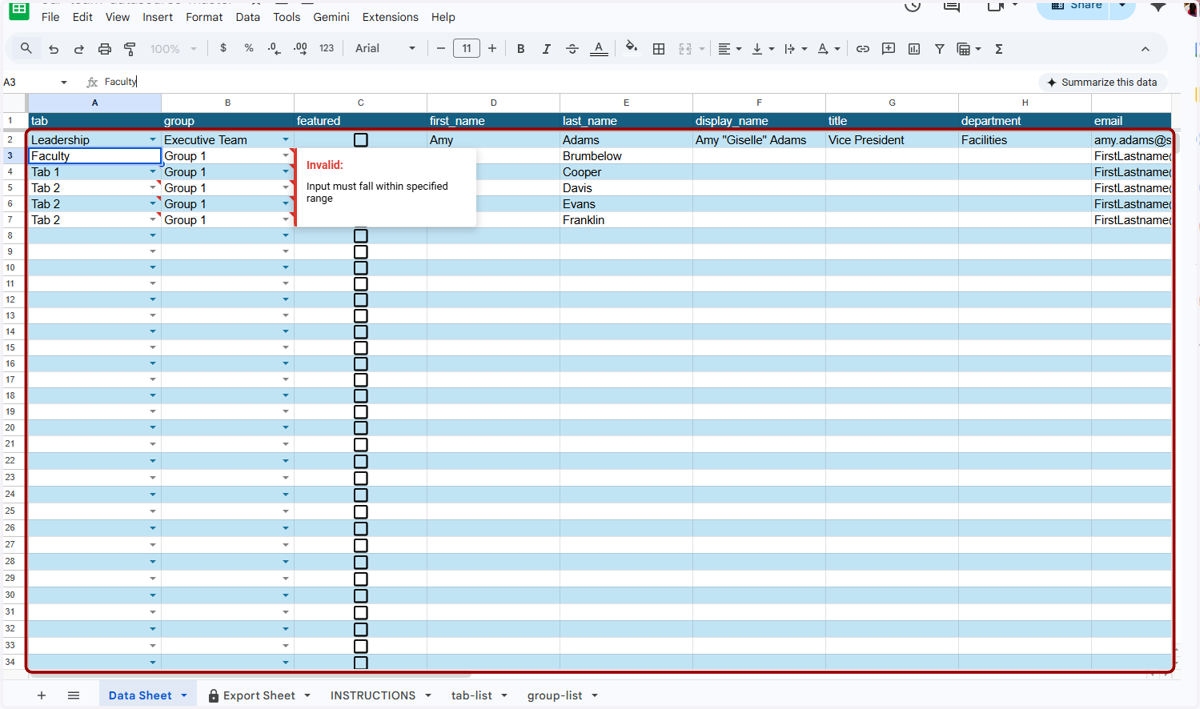Screen dimensions: 1200x709
Task: Click the search menus magnifier icon
Action: [26, 48]
